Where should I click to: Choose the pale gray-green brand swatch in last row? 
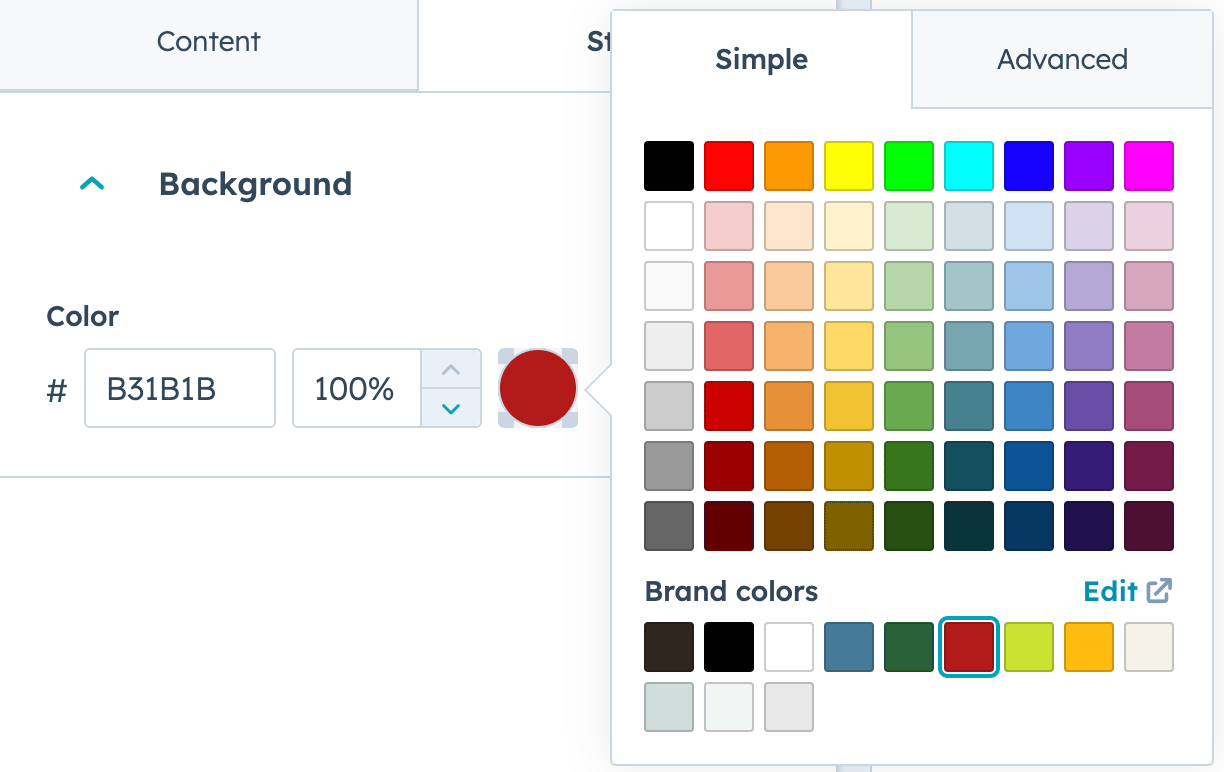669,707
